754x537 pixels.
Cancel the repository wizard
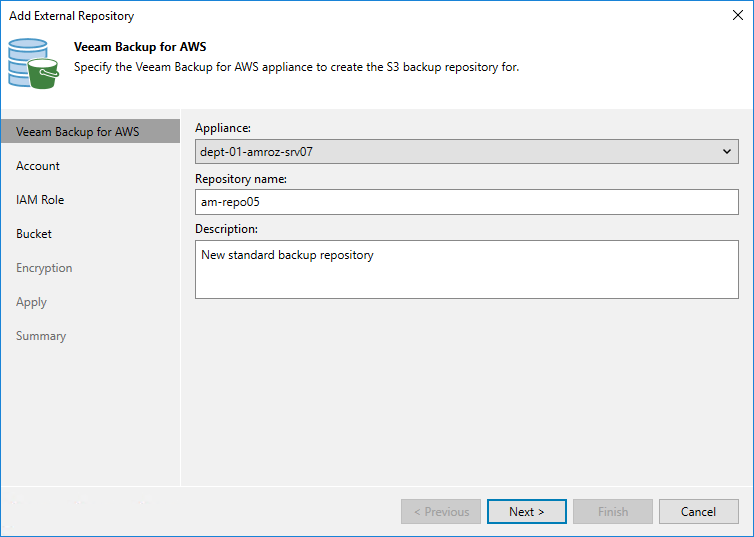pos(698,512)
